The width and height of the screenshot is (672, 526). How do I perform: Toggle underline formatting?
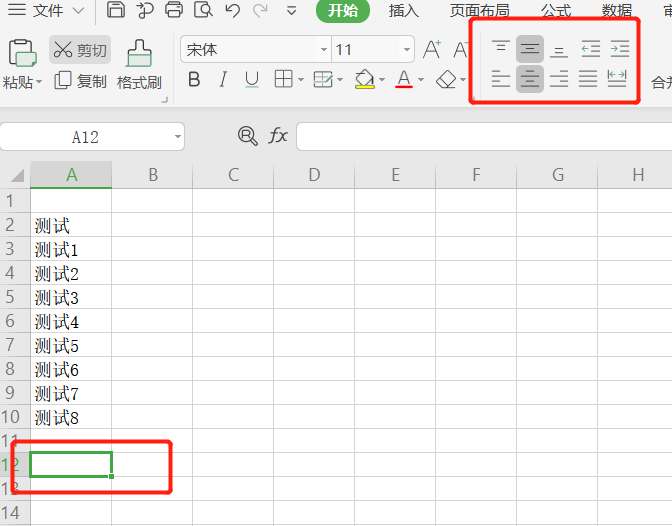coord(252,79)
